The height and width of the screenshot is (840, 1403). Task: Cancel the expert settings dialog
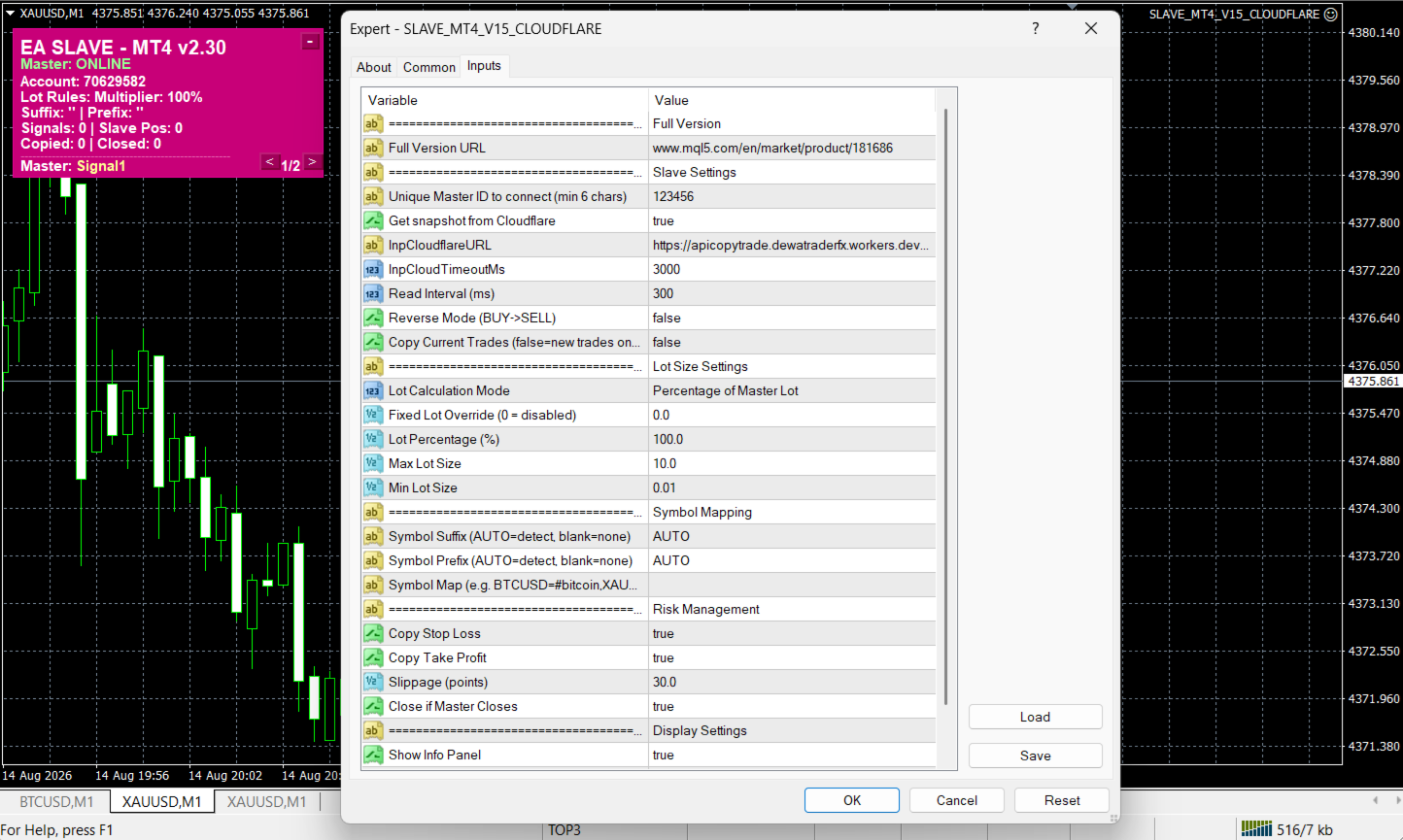pos(957,800)
